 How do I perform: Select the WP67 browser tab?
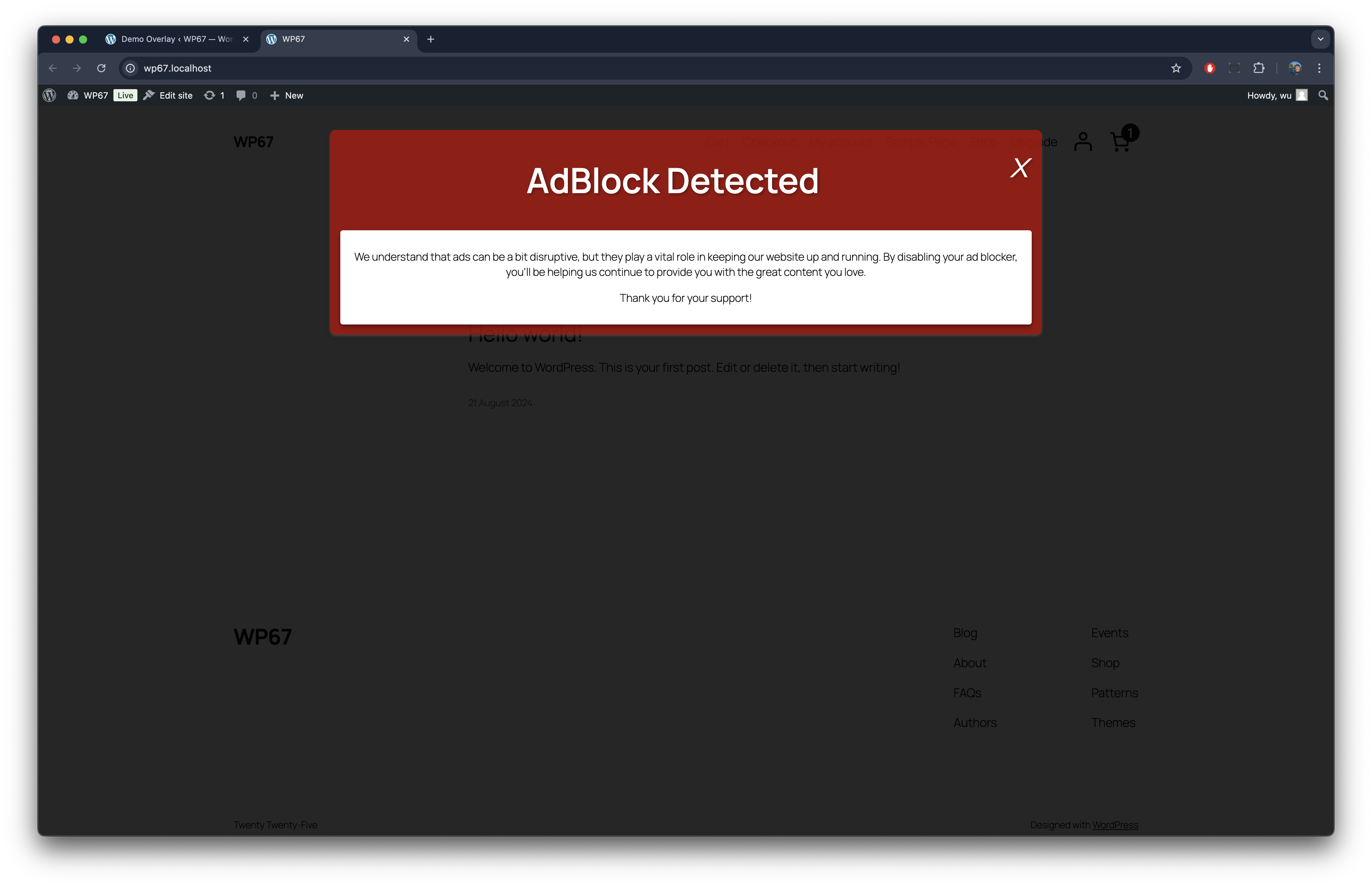coord(338,39)
